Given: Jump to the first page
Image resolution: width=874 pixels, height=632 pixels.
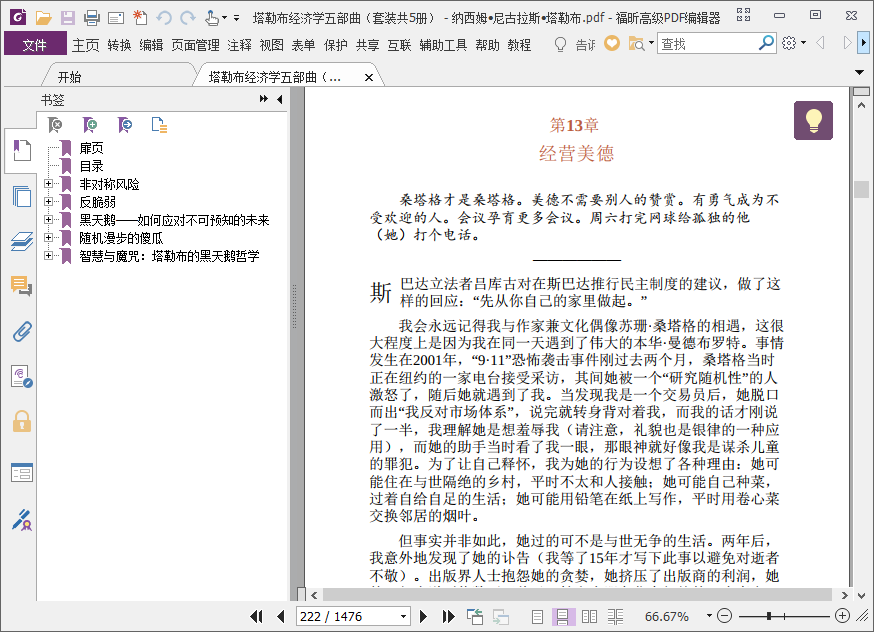Looking at the screenshot, I should click(x=256, y=616).
